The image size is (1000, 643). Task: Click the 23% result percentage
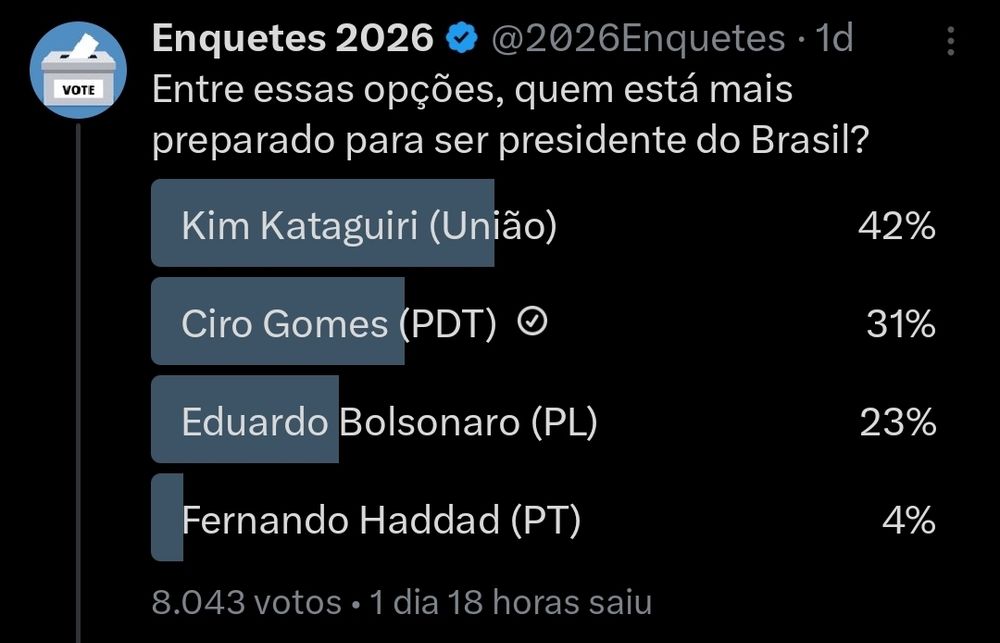tap(898, 422)
